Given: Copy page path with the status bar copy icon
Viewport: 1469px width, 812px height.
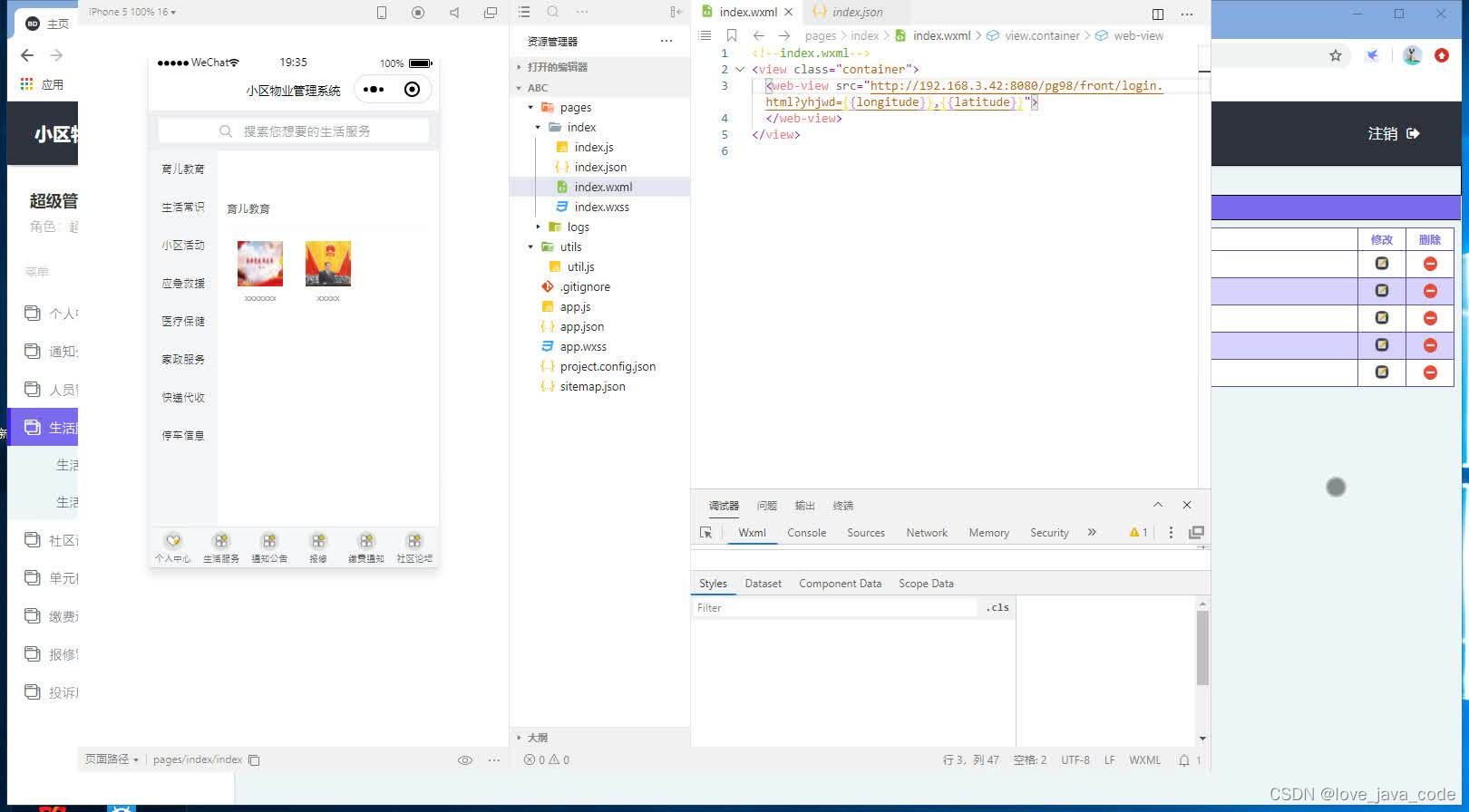Looking at the screenshot, I should click(254, 760).
